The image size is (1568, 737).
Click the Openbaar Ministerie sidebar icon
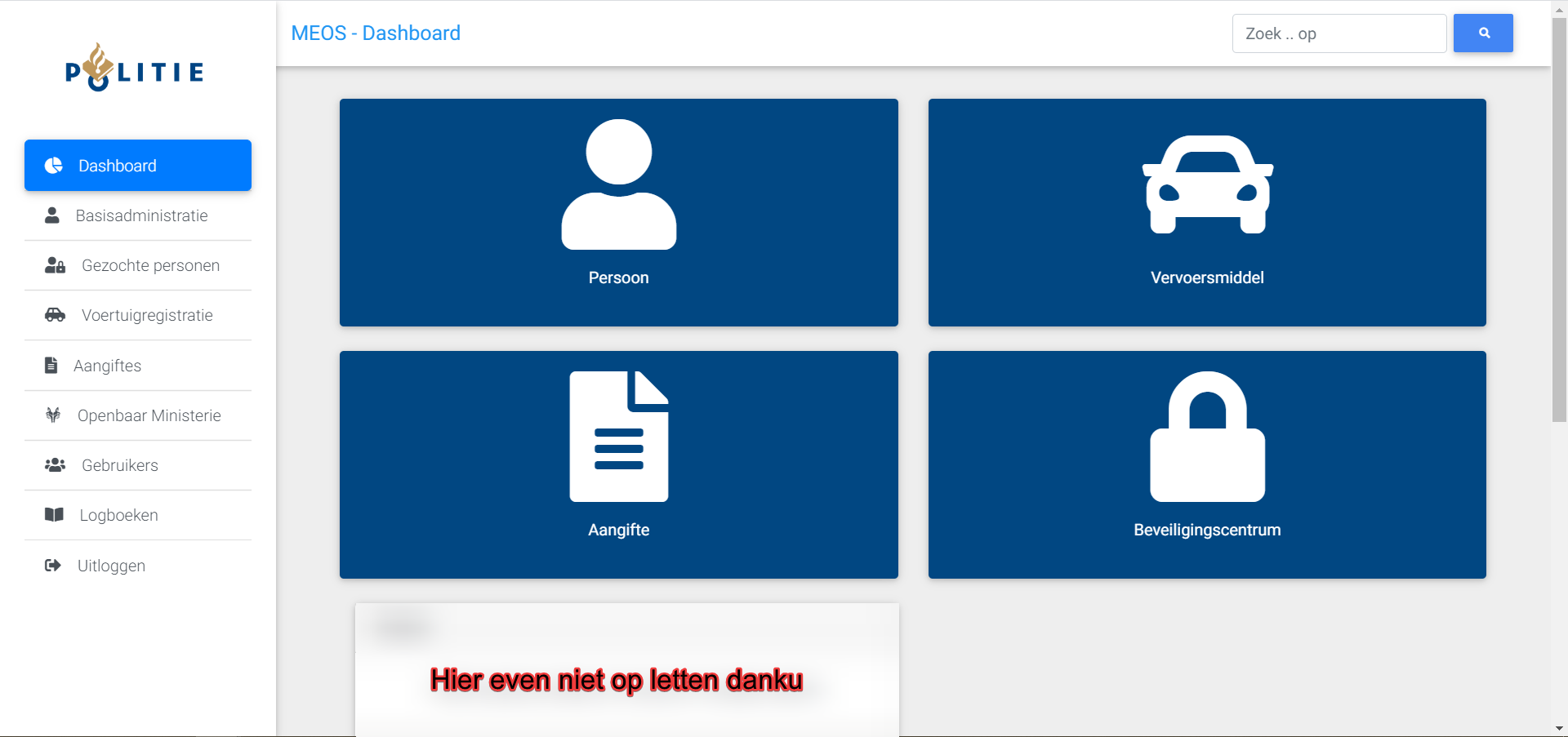[x=53, y=415]
